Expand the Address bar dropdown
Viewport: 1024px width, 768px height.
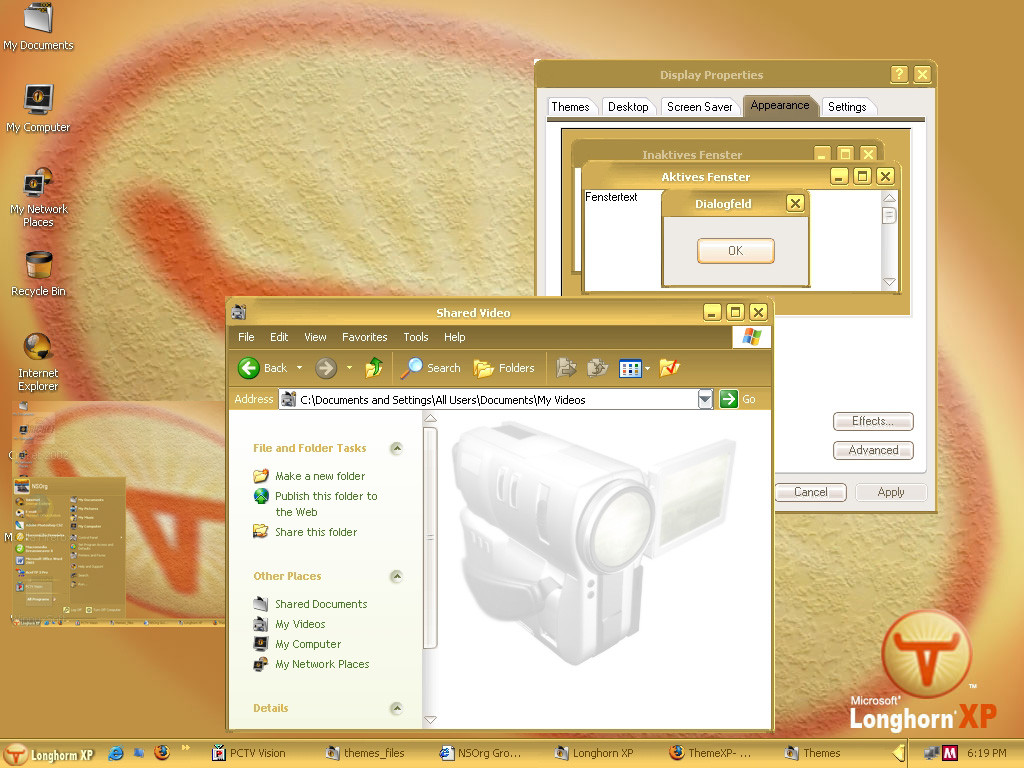pos(705,399)
